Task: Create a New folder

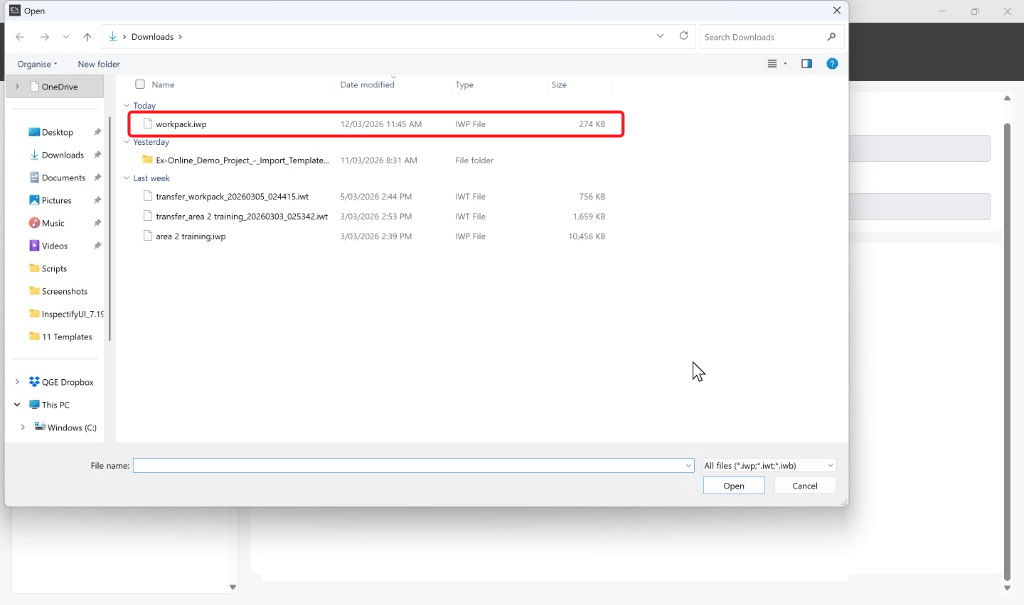Action: click(x=99, y=64)
